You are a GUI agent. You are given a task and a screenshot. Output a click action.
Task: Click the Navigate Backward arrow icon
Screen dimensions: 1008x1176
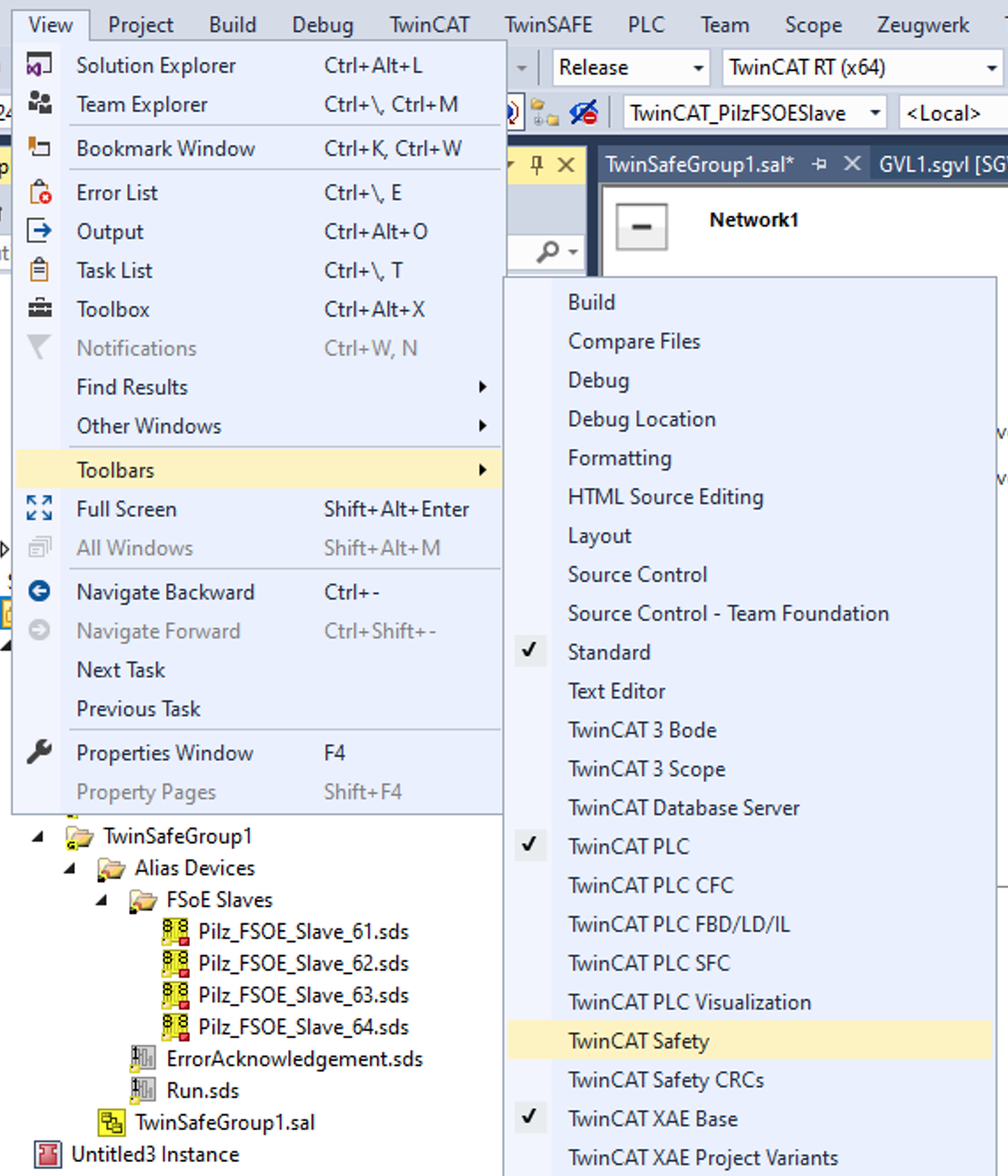click(39, 592)
